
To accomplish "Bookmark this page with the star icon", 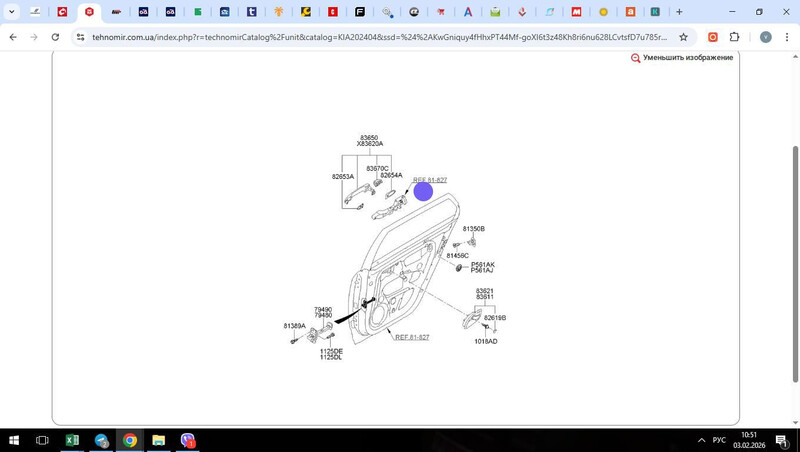I will coord(683,37).
